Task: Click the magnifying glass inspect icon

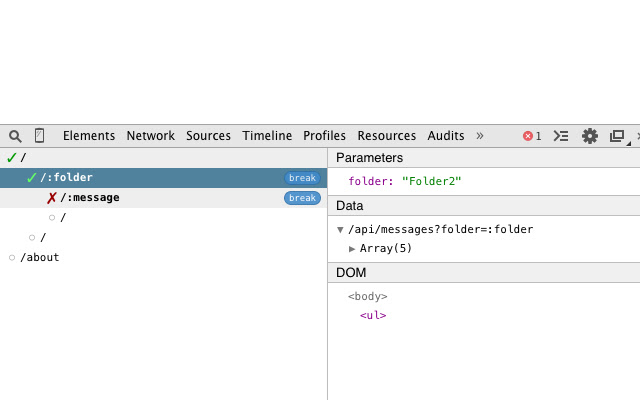Action: 15,136
